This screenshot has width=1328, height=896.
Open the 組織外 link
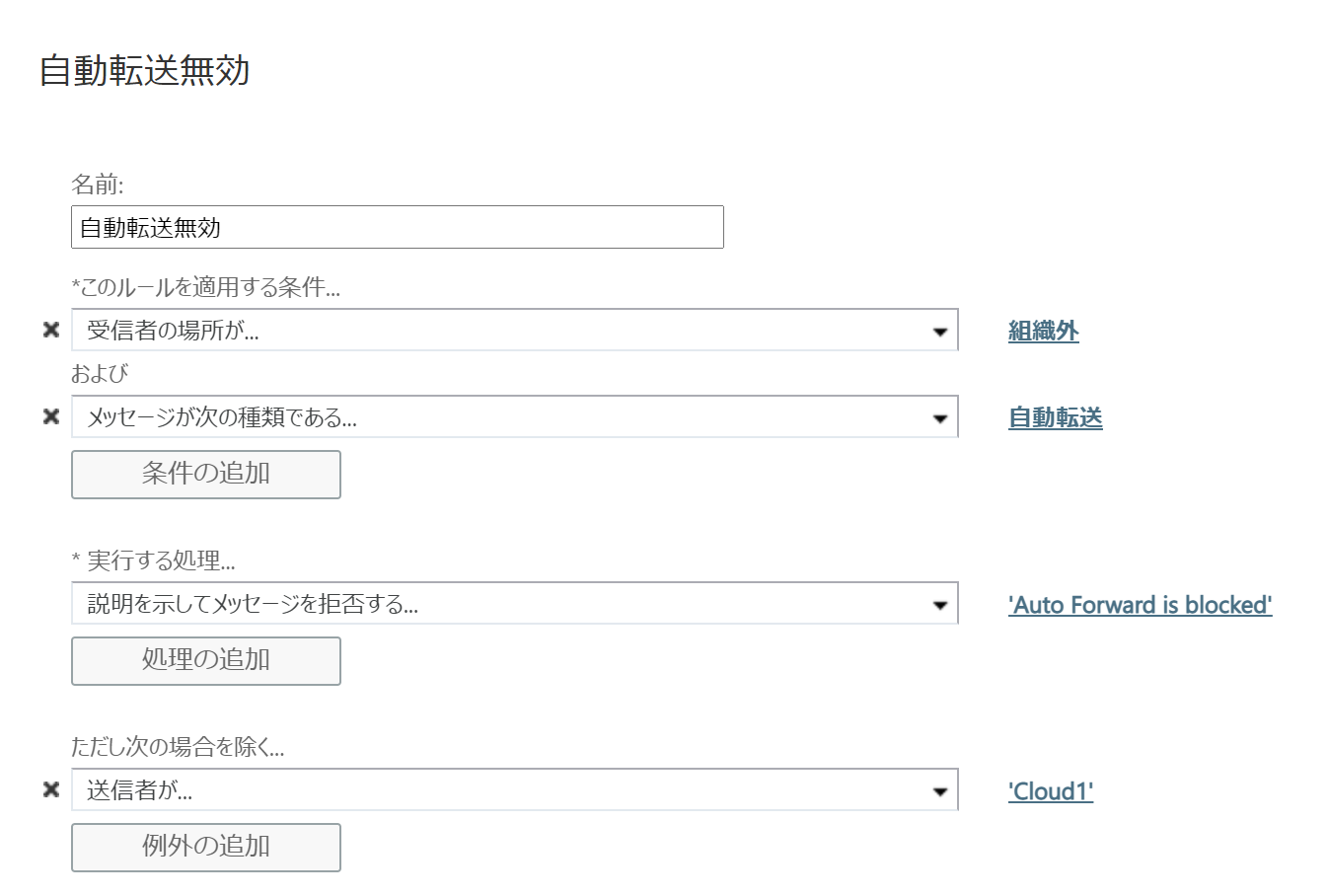[1043, 331]
